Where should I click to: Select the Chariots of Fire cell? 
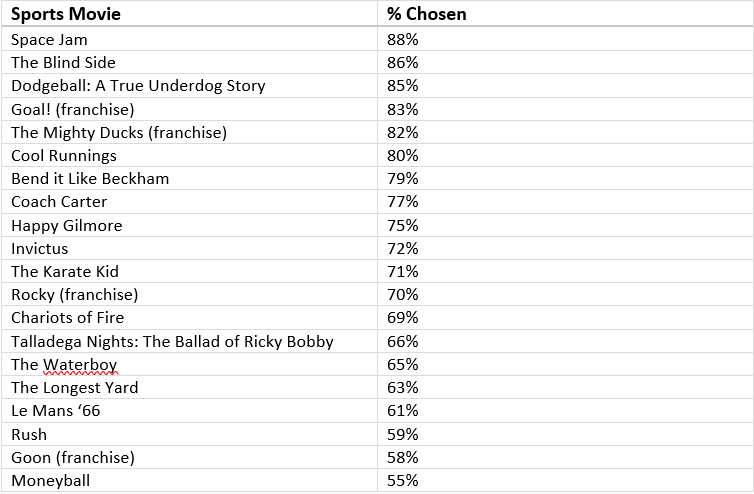click(x=189, y=317)
